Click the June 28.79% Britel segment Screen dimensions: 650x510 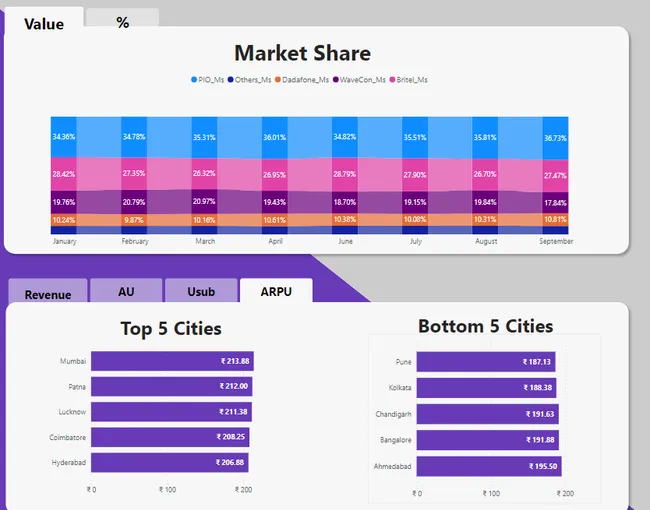click(x=344, y=175)
